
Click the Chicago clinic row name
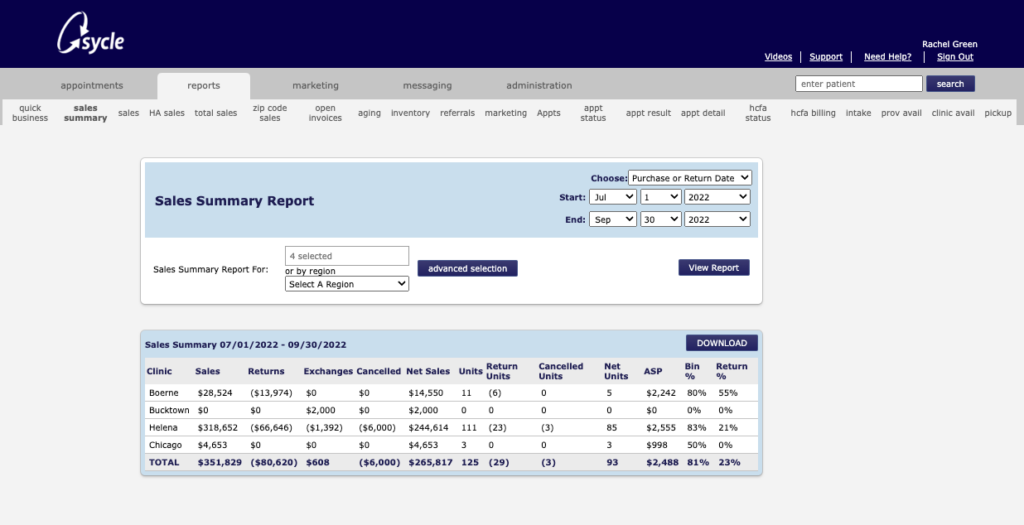165,445
